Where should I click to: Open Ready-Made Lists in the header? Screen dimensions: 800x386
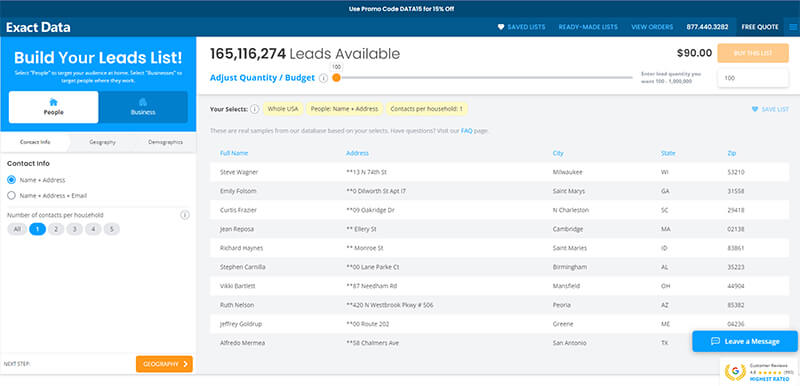(x=588, y=27)
